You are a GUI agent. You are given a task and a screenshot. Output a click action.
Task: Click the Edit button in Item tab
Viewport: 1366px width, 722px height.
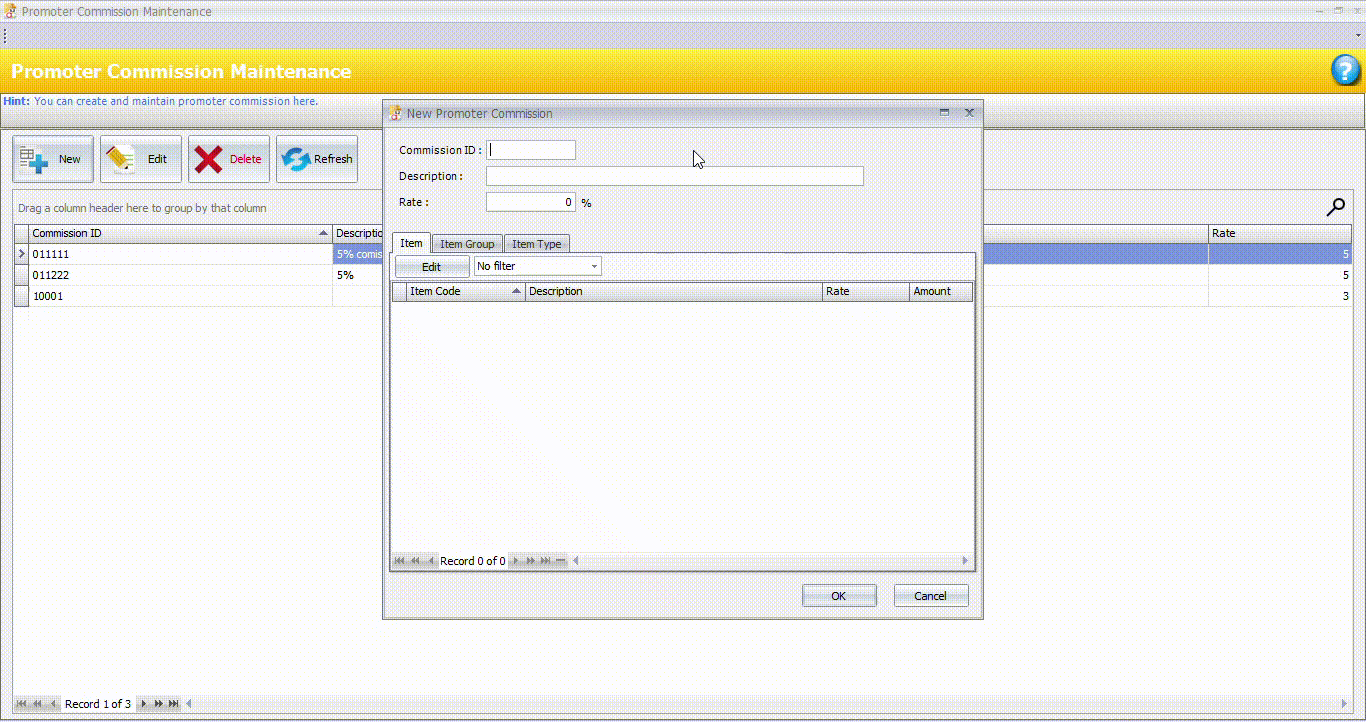[431, 267]
